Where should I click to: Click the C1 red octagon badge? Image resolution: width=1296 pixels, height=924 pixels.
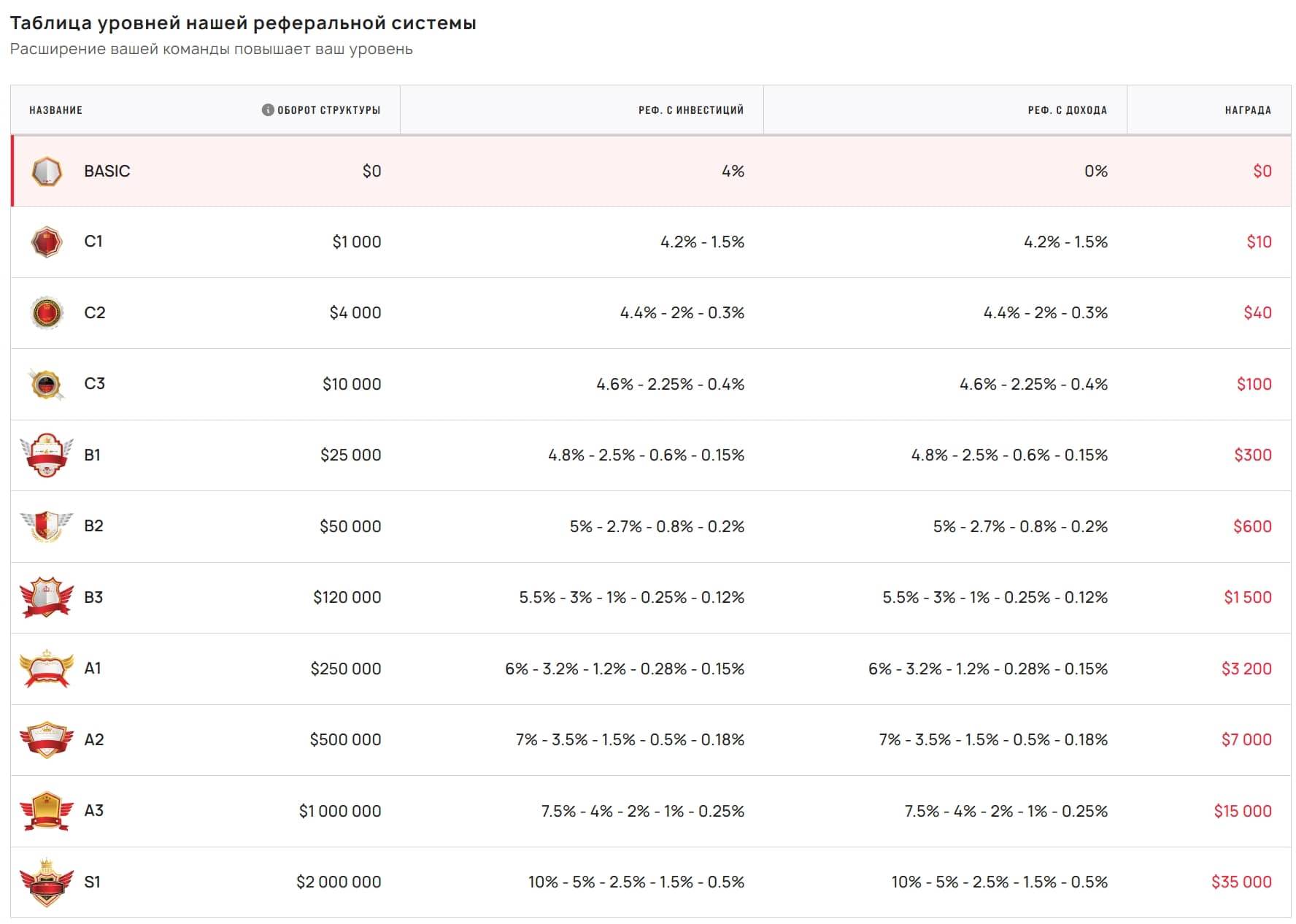pyautogui.click(x=46, y=242)
